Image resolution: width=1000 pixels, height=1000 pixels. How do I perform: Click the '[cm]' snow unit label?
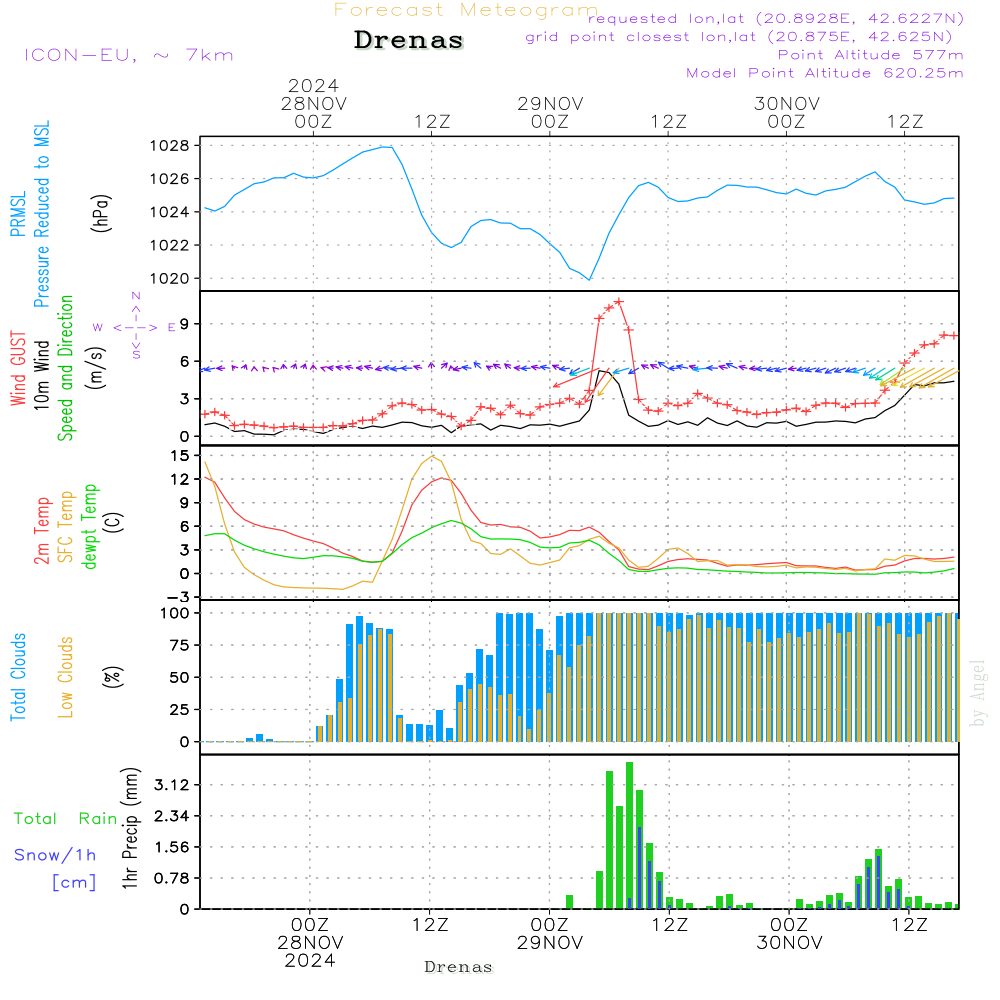[74, 883]
